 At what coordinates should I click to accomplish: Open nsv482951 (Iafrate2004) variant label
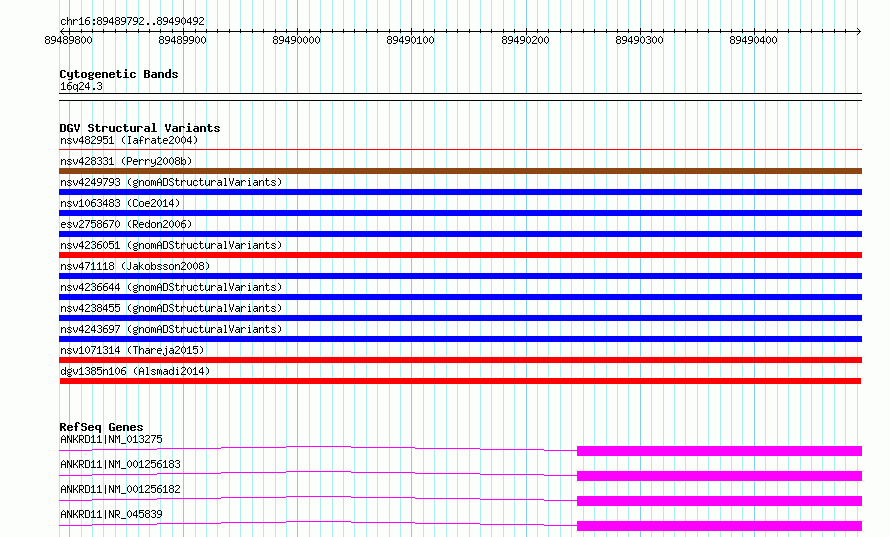[129, 140]
